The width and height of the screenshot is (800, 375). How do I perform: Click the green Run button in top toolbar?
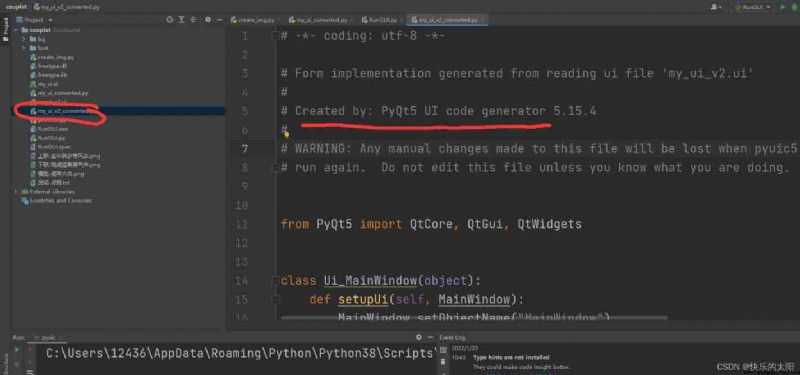[783, 7]
